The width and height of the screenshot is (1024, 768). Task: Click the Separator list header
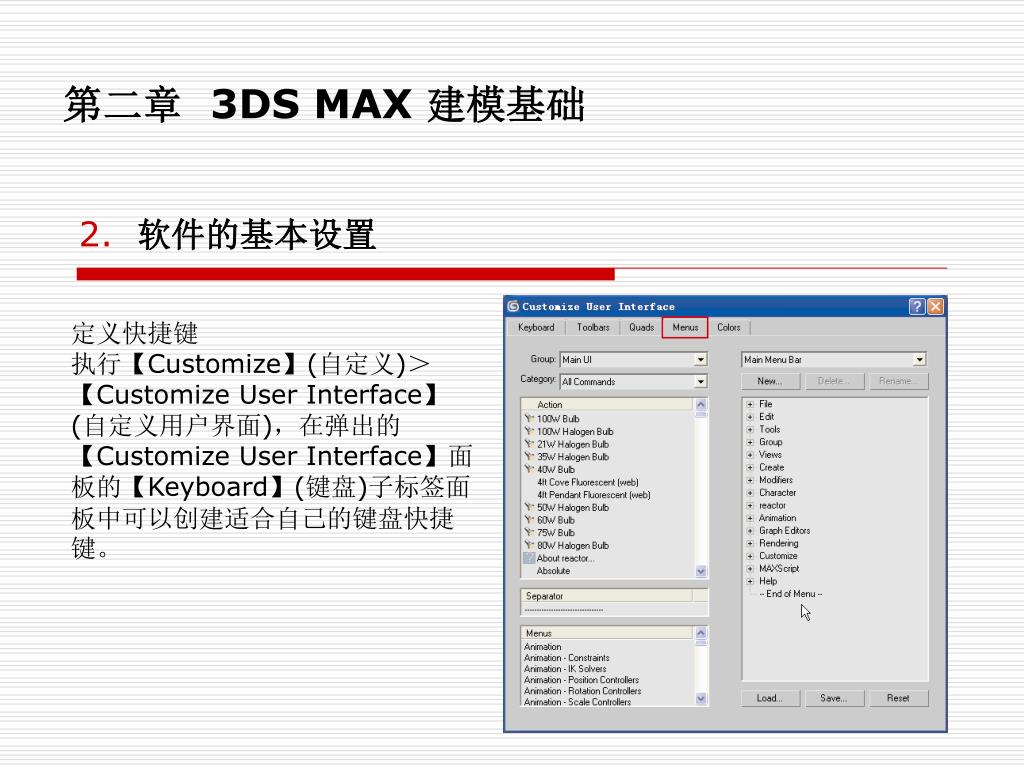pos(607,596)
